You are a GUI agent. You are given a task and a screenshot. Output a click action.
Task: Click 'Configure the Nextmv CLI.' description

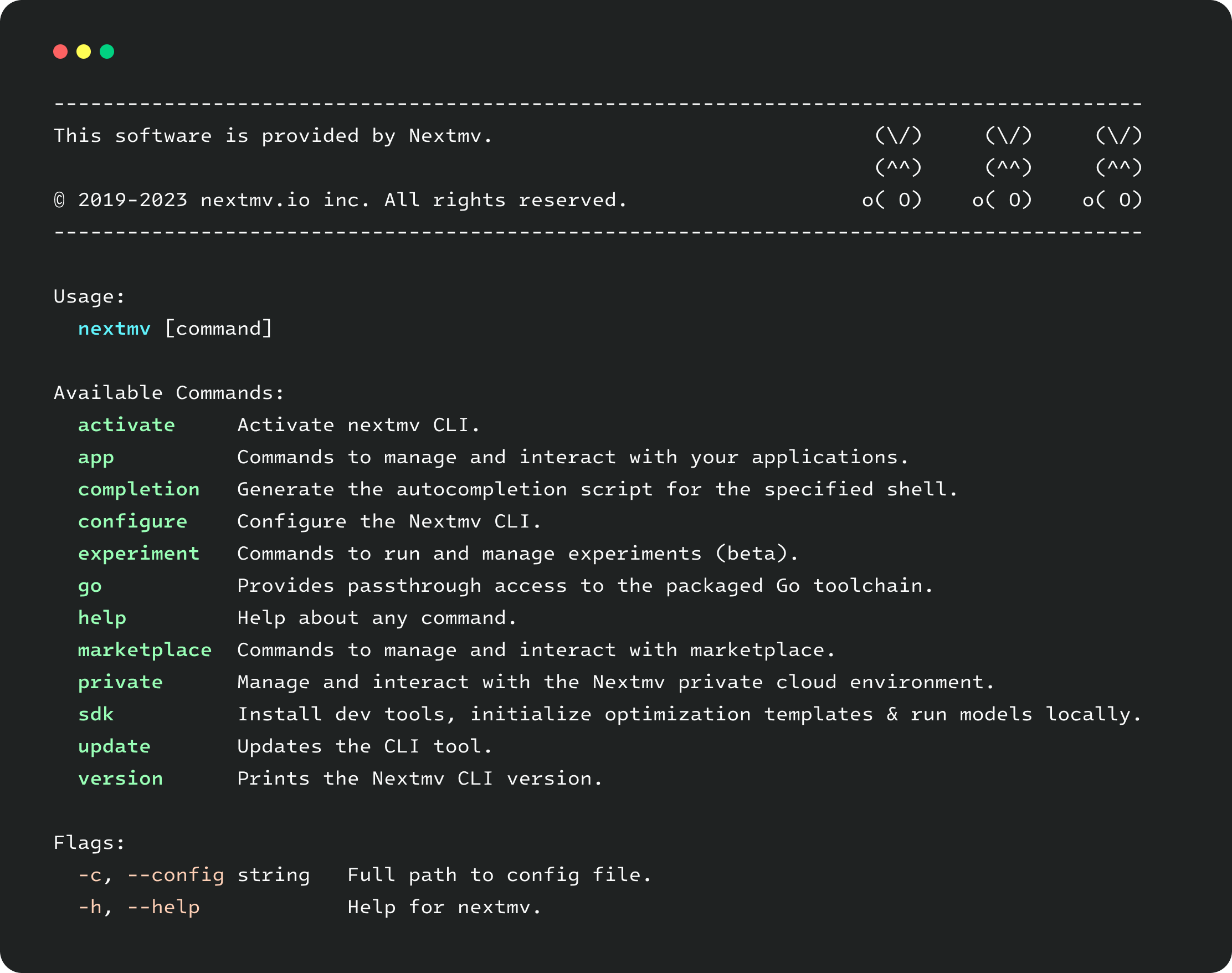pos(389,523)
